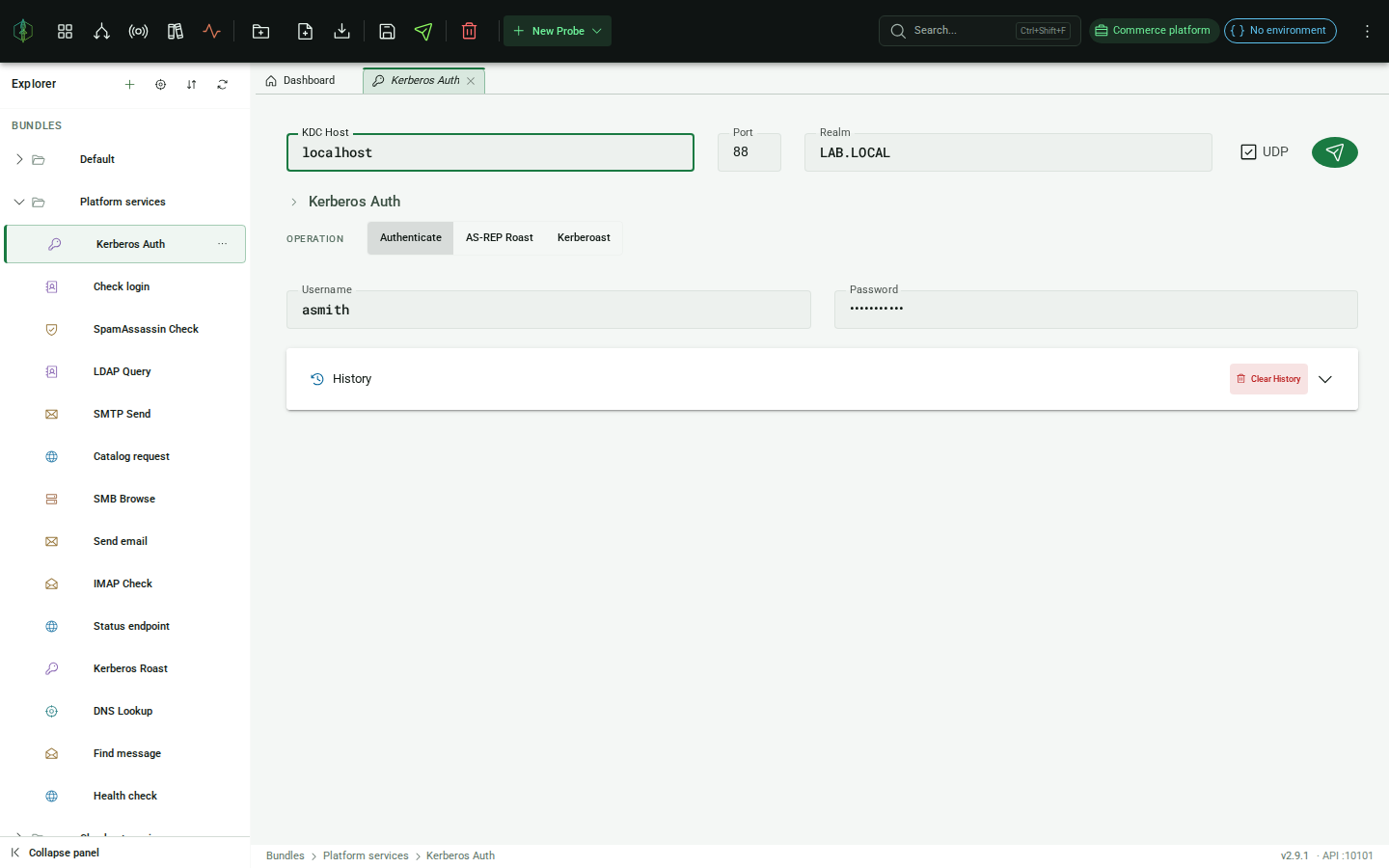Viewport: 1389px width, 868px height.
Task: Open the grid dashboard icon in the top toolbar
Action: [65, 31]
